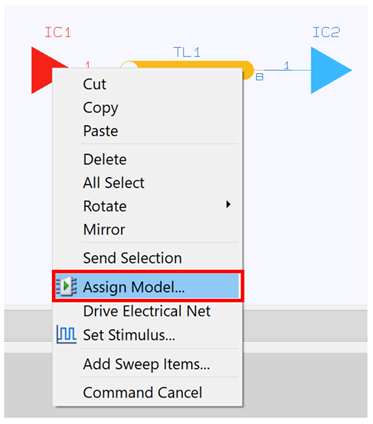
Task: Click the yellow TL1 transmission line
Action: [x=187, y=65]
